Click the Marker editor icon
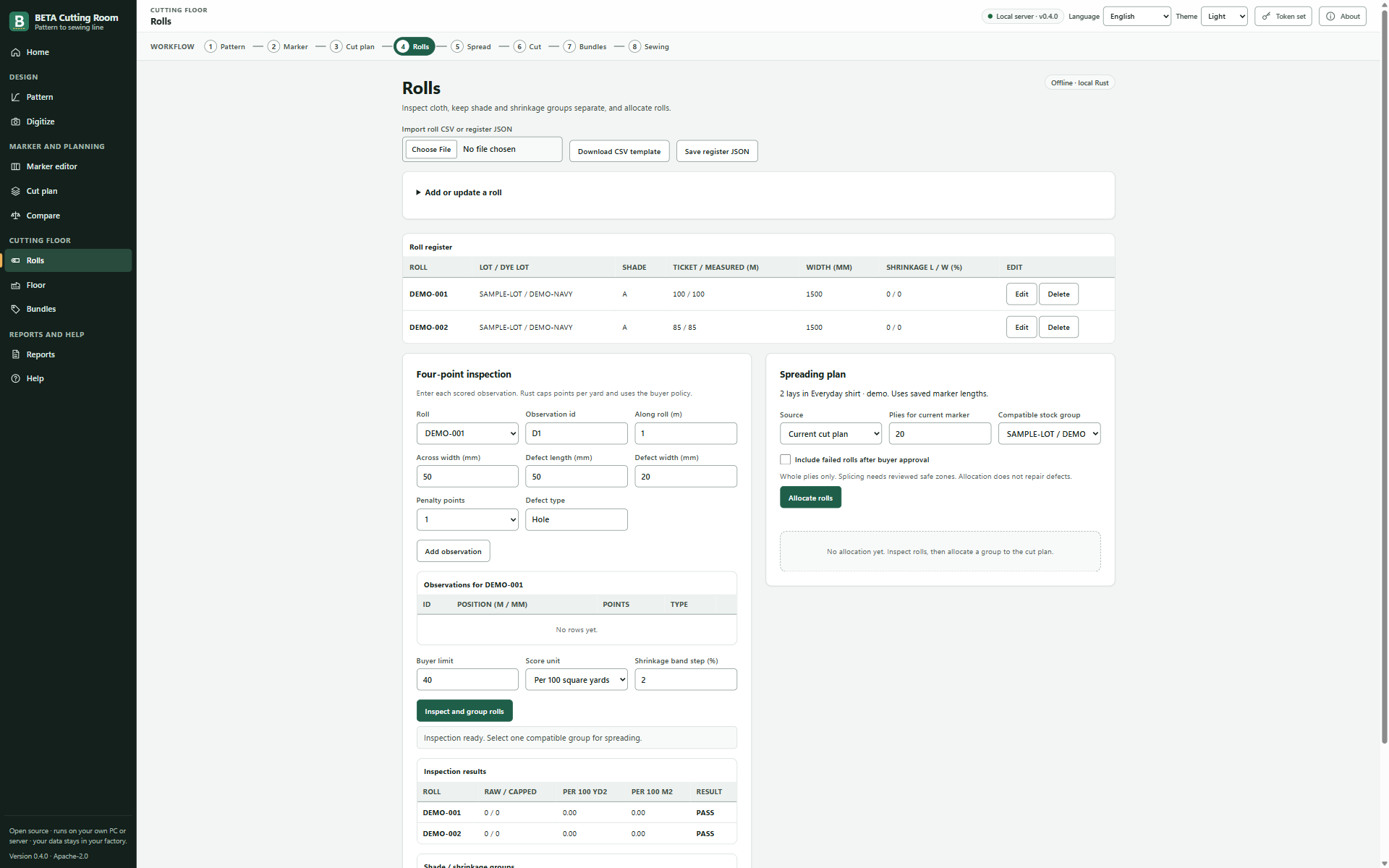Viewport: 1389px width, 868px height. click(x=15, y=166)
